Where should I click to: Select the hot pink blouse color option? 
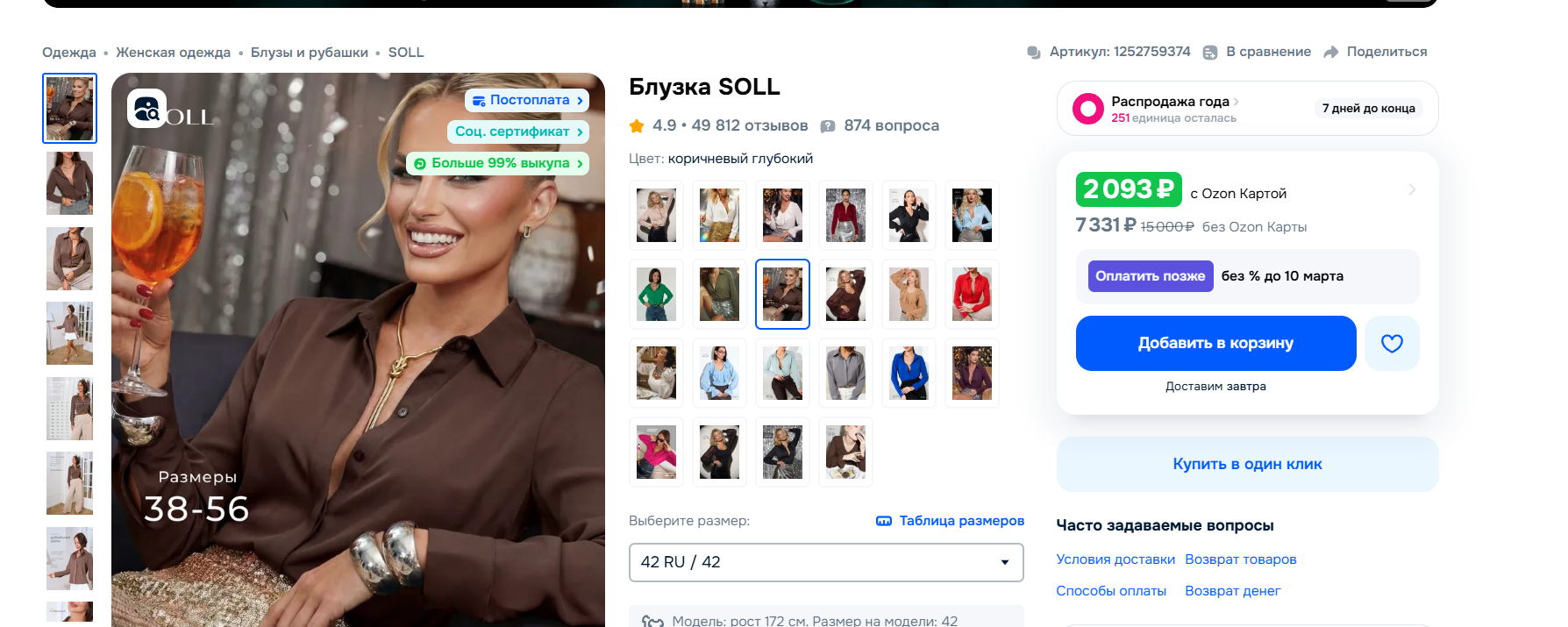pyautogui.click(x=656, y=452)
